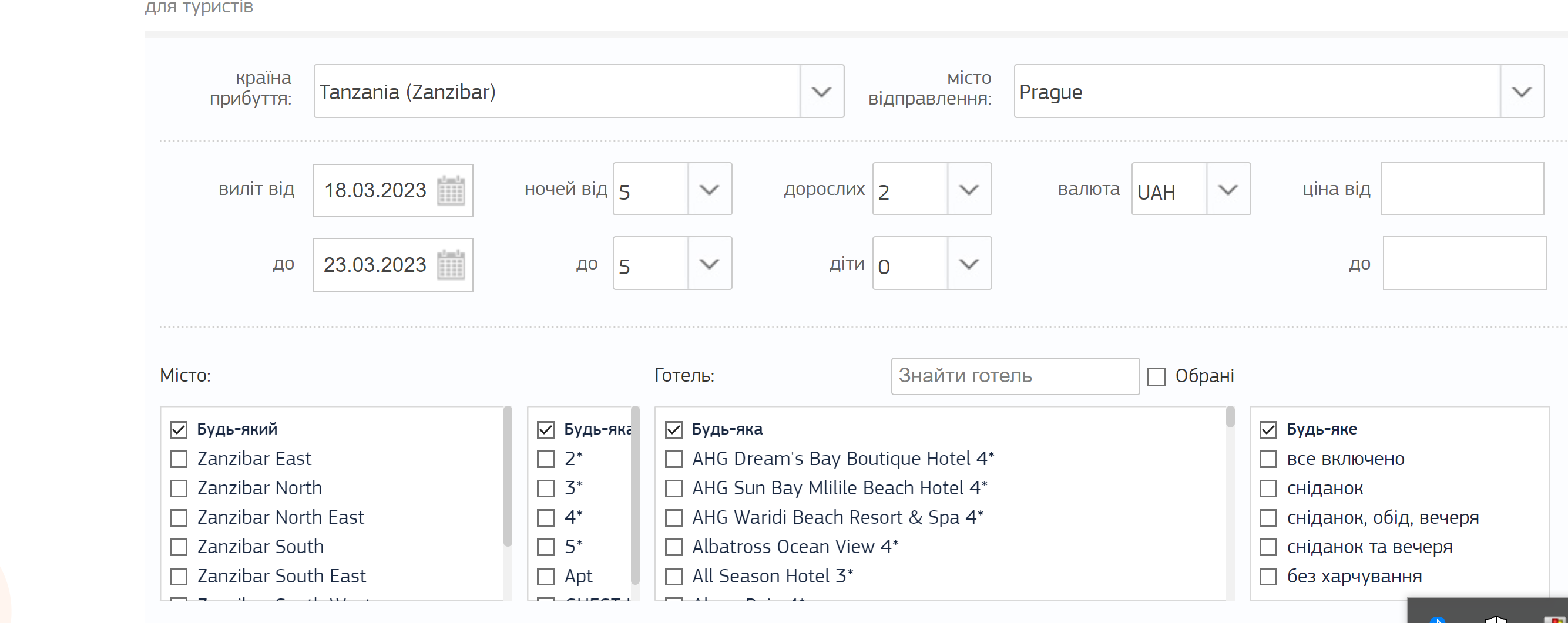
Task: Select the все включено meal option
Action: tap(1268, 459)
